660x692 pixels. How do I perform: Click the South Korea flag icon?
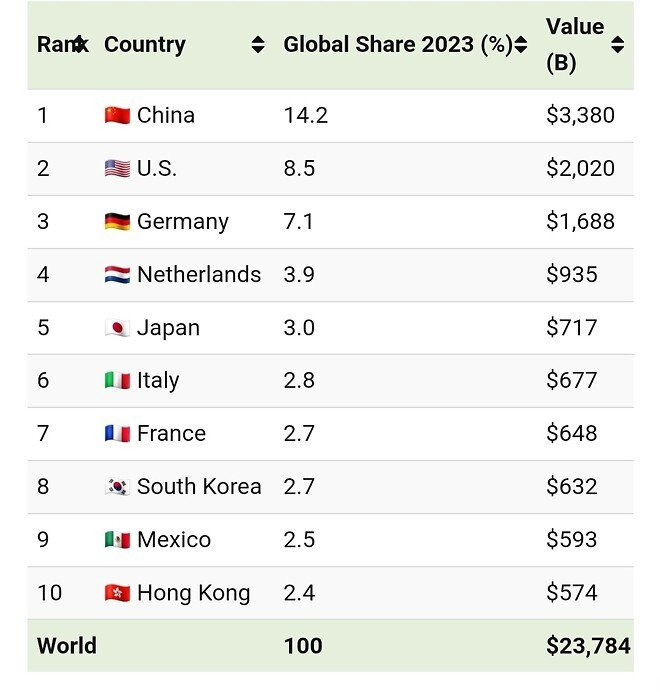click(x=117, y=486)
